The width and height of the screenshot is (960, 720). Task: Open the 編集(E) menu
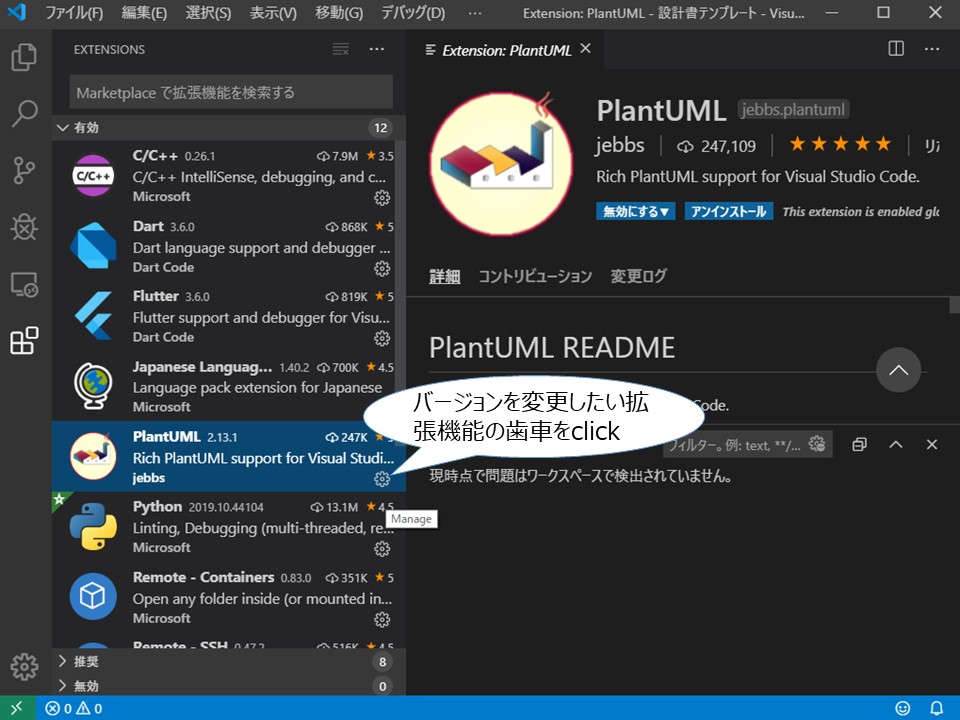point(144,13)
